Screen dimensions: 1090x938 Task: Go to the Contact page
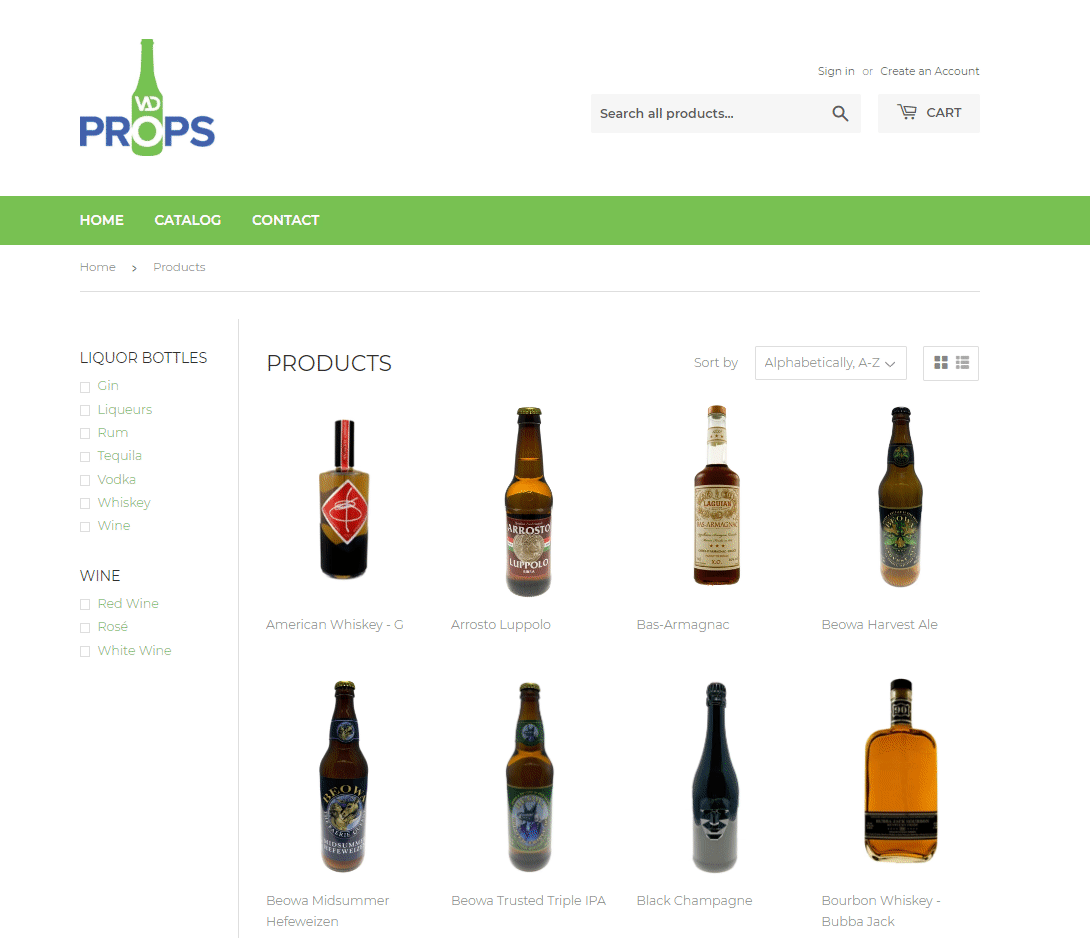tap(285, 220)
